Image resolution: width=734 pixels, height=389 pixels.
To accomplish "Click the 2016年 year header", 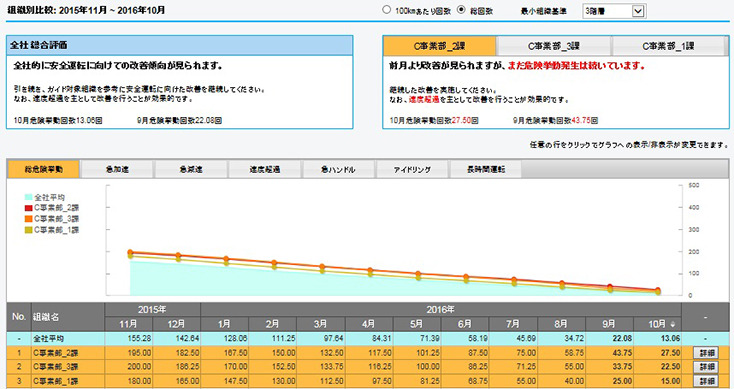I will point(440,309).
